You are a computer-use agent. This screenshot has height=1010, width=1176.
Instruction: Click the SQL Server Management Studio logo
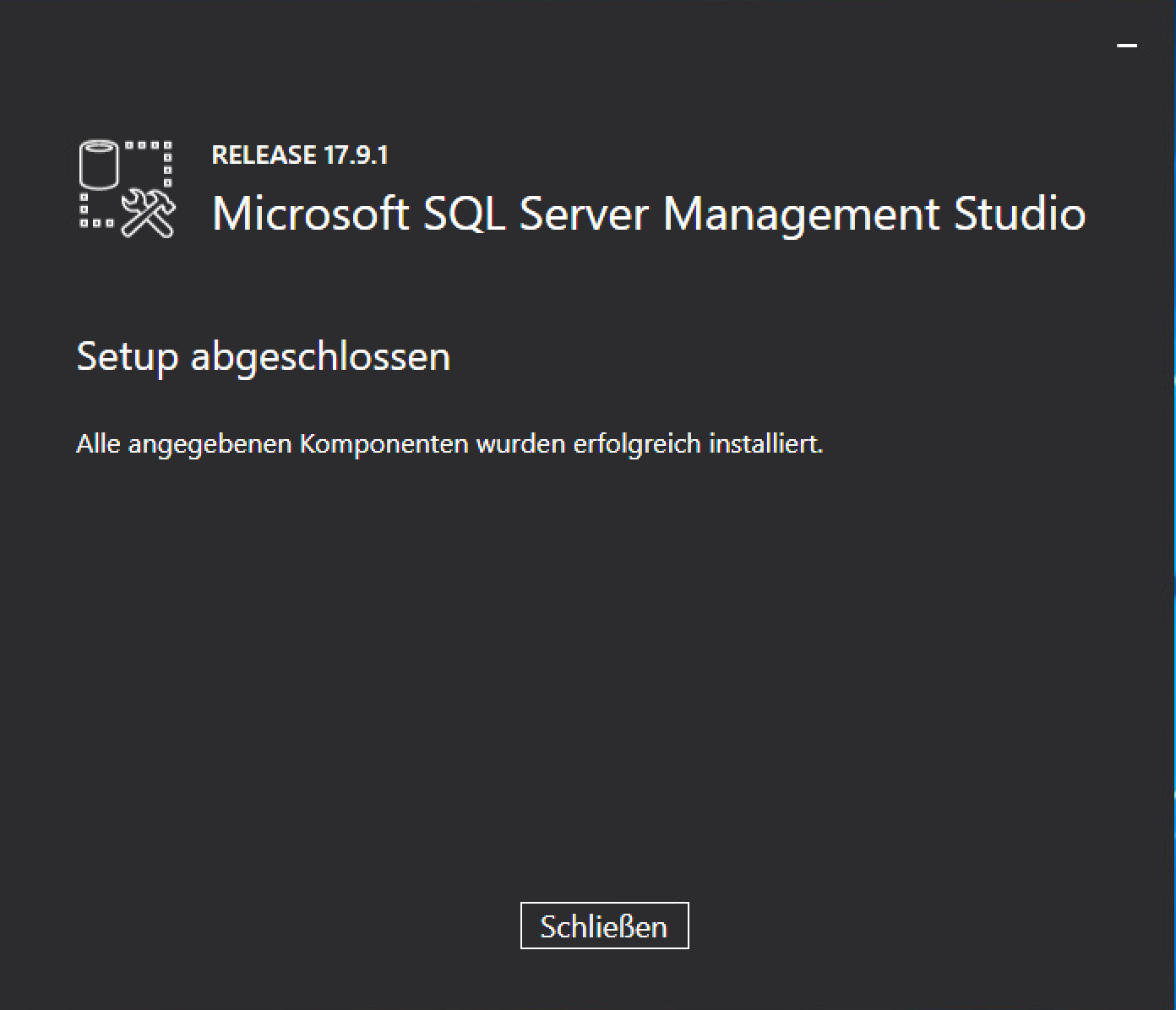click(128, 189)
